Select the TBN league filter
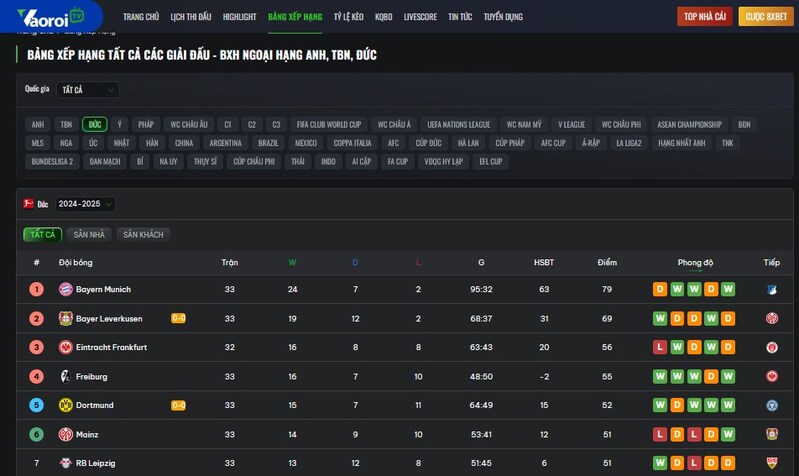Screen dimensions: 799x476 tap(66, 124)
